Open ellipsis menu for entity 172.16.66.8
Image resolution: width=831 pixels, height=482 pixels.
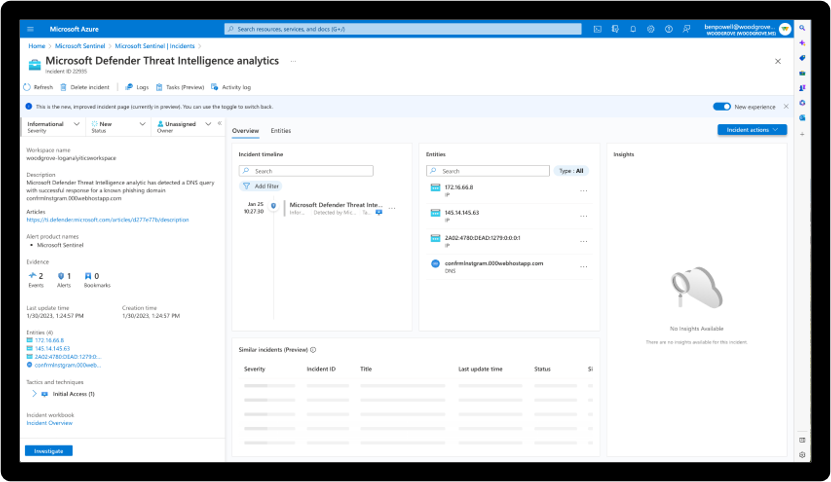(x=584, y=191)
